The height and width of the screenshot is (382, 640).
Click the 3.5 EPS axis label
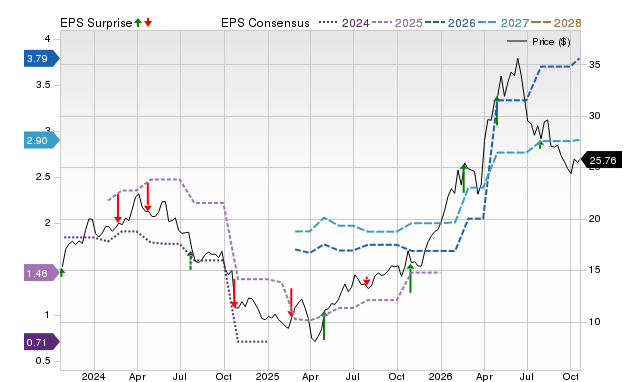pyautogui.click(x=43, y=85)
